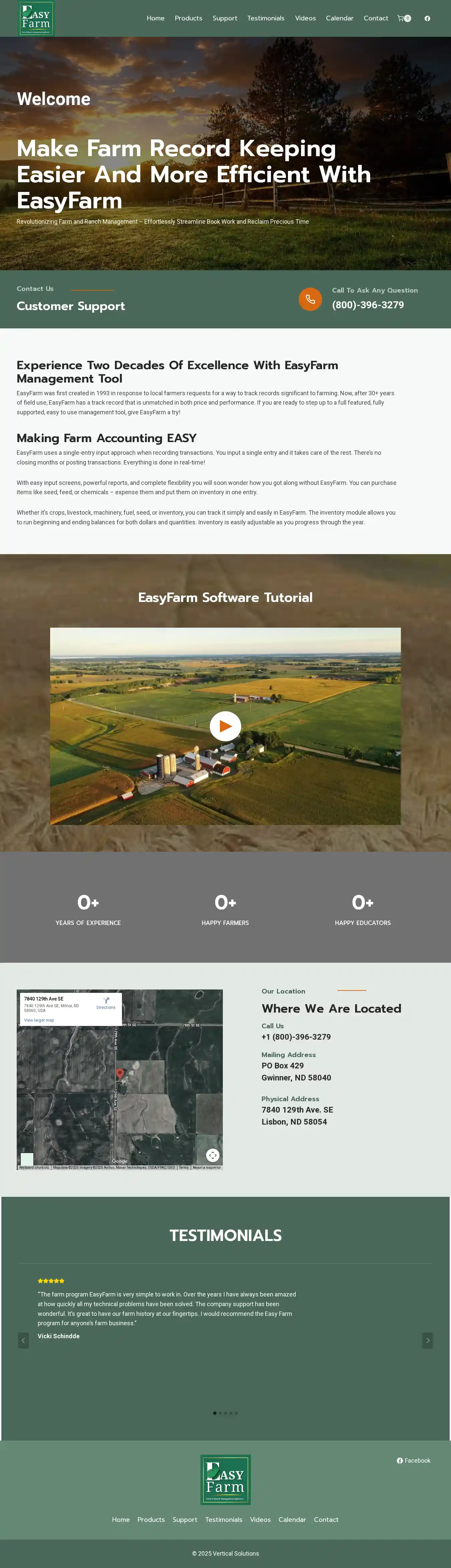Select the last testimonial pagination dot
The width and height of the screenshot is (451, 1568).
pos(237,1413)
